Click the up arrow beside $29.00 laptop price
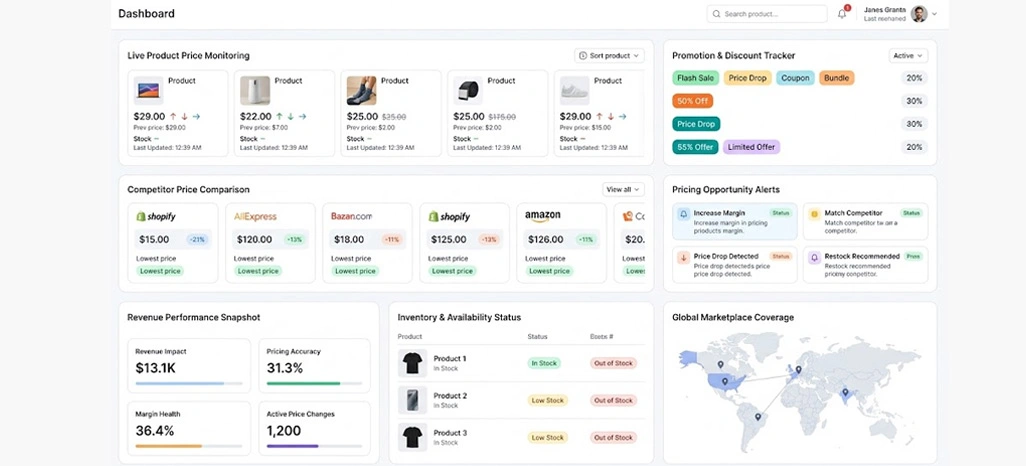The width and height of the screenshot is (1026, 466). tap(173, 116)
